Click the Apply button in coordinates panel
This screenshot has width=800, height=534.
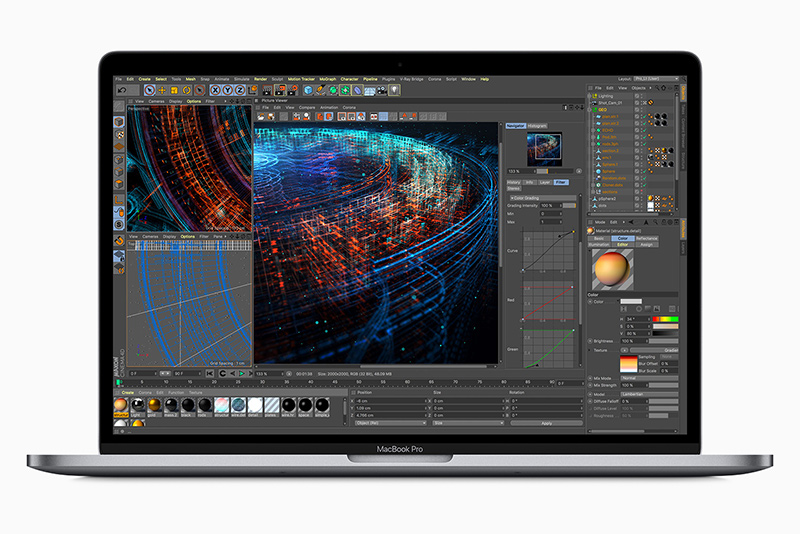(x=545, y=423)
